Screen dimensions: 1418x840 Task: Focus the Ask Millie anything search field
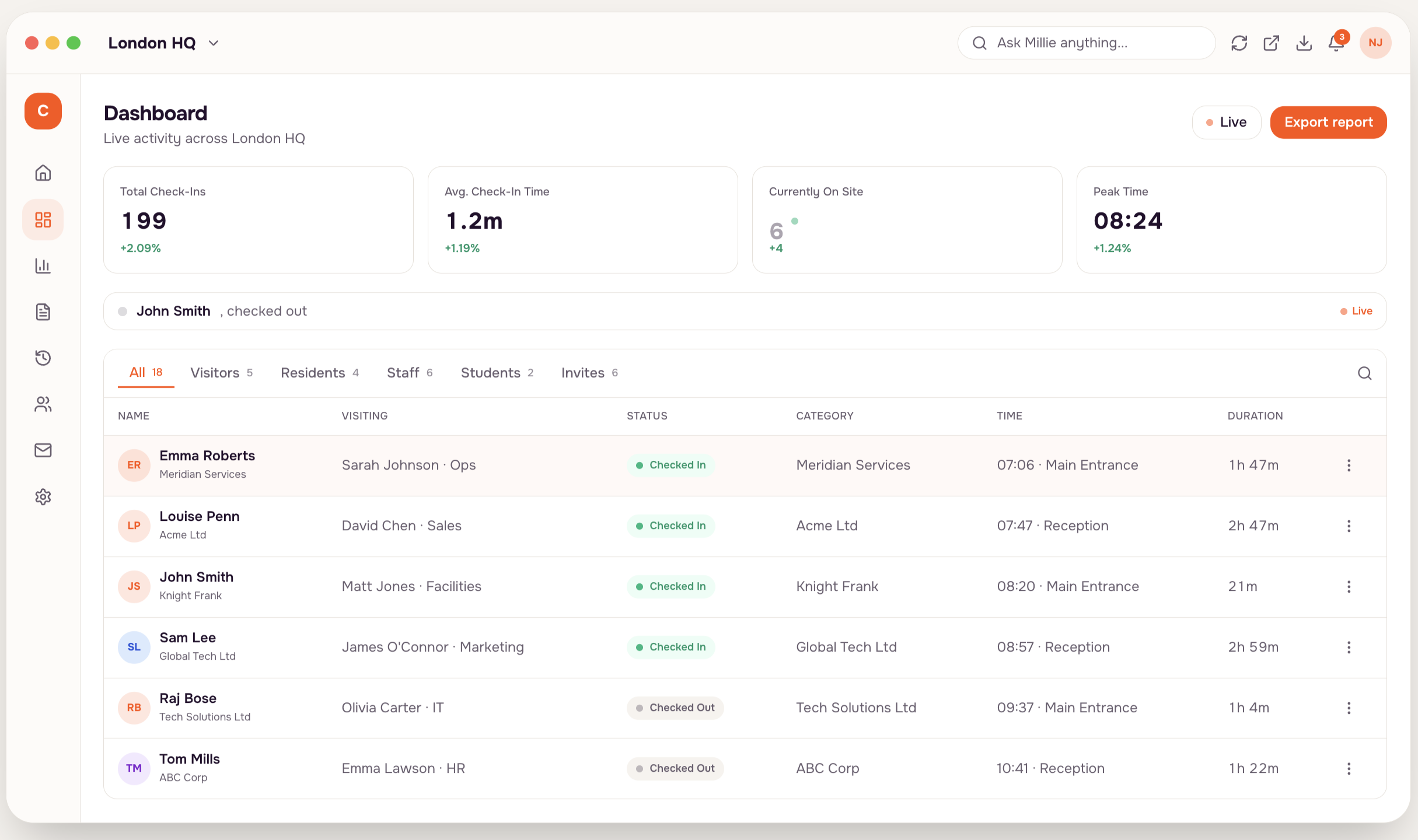(1086, 43)
